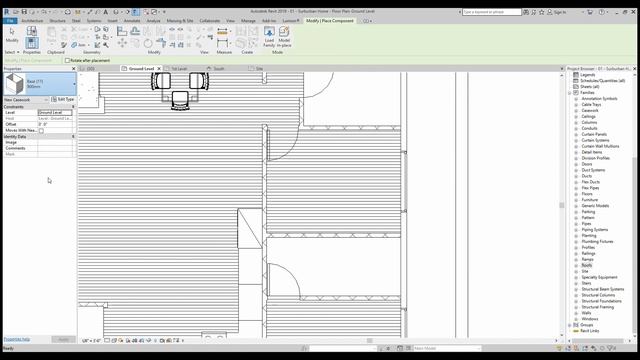The image size is (640, 360).
Task: Click the Modify arrow tool in the ribbon
Action: pos(12,34)
